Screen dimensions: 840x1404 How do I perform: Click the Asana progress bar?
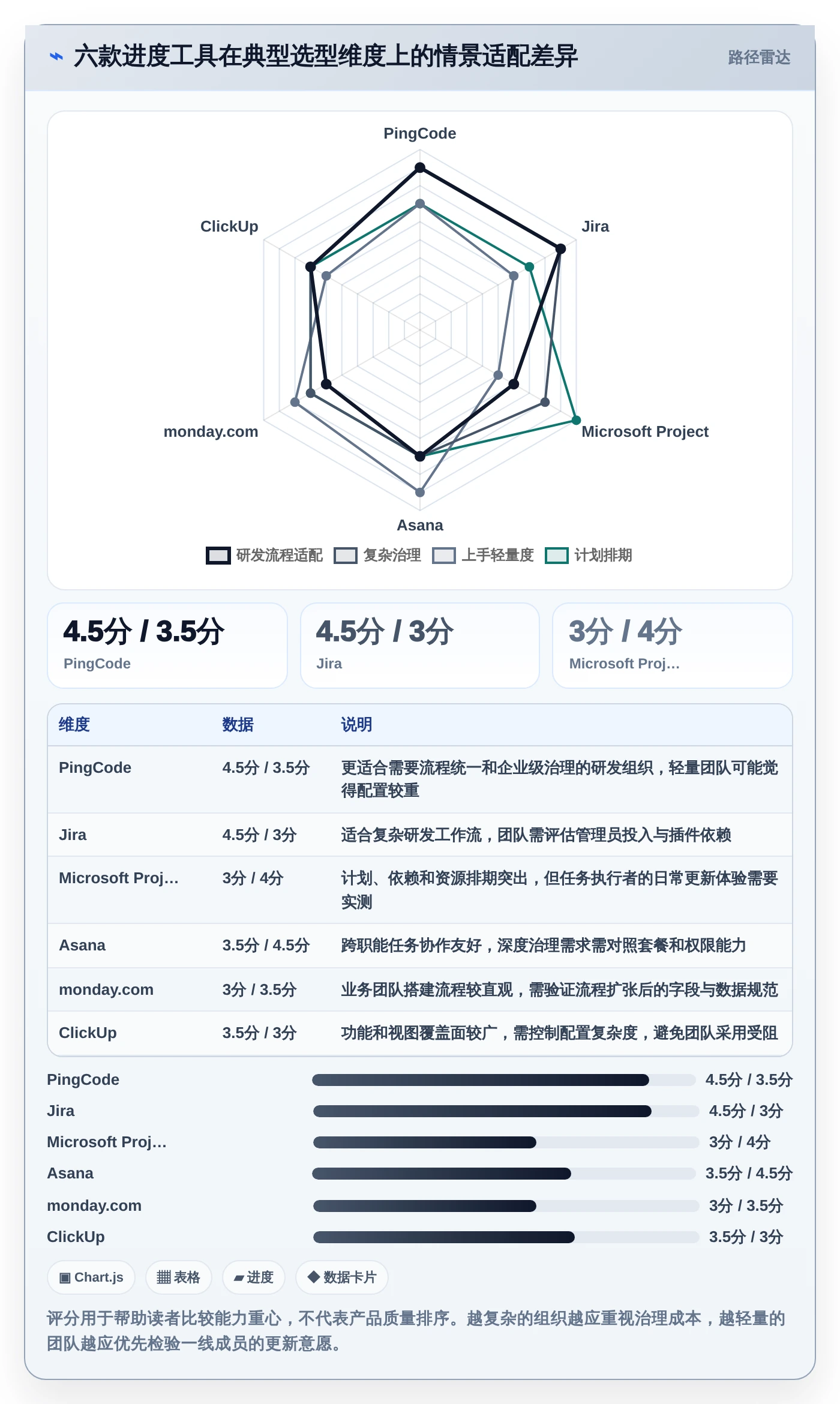[x=504, y=1174]
